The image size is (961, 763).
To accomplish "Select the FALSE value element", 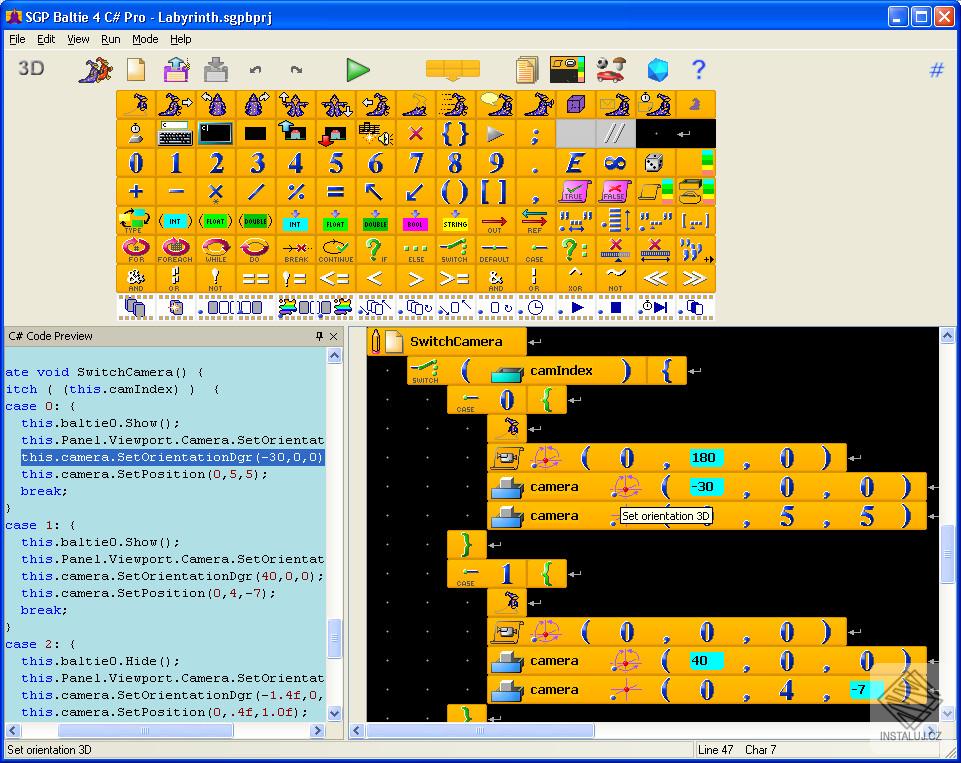I will point(614,192).
